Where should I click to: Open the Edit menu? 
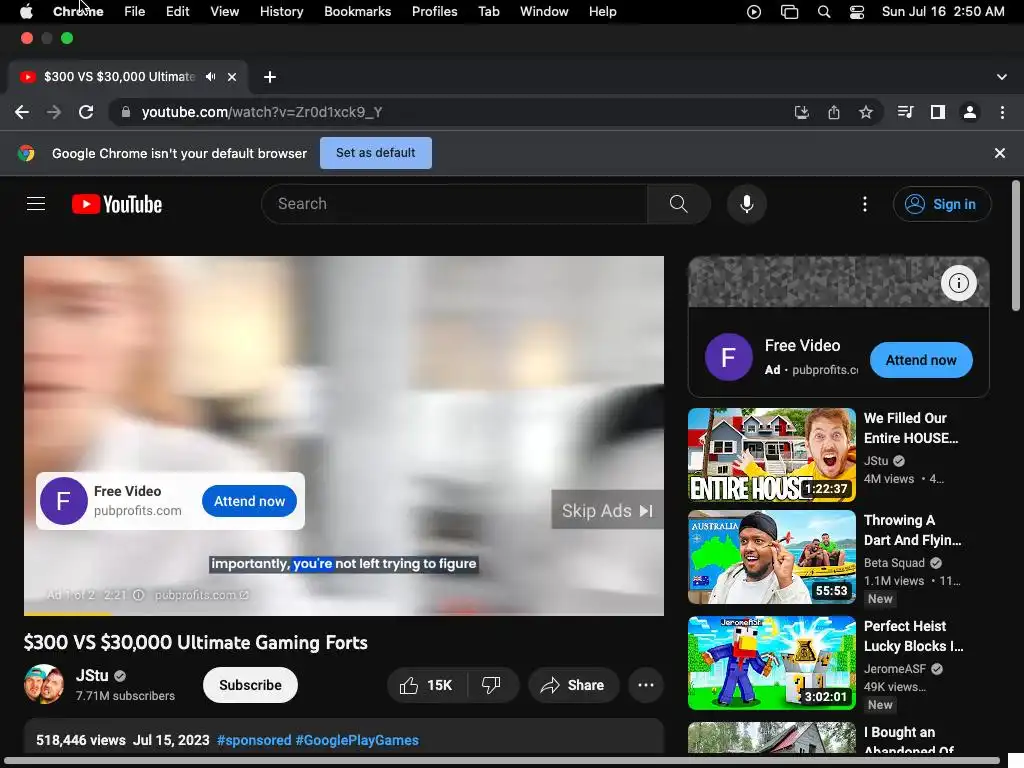[178, 12]
